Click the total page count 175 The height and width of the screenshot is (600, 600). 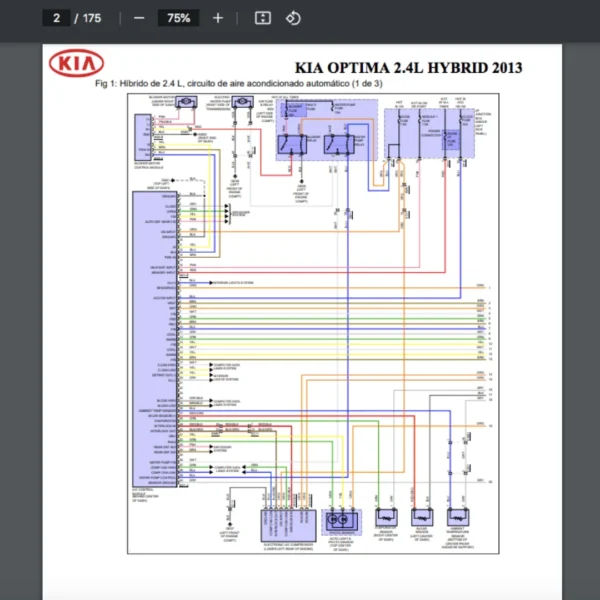[92, 18]
